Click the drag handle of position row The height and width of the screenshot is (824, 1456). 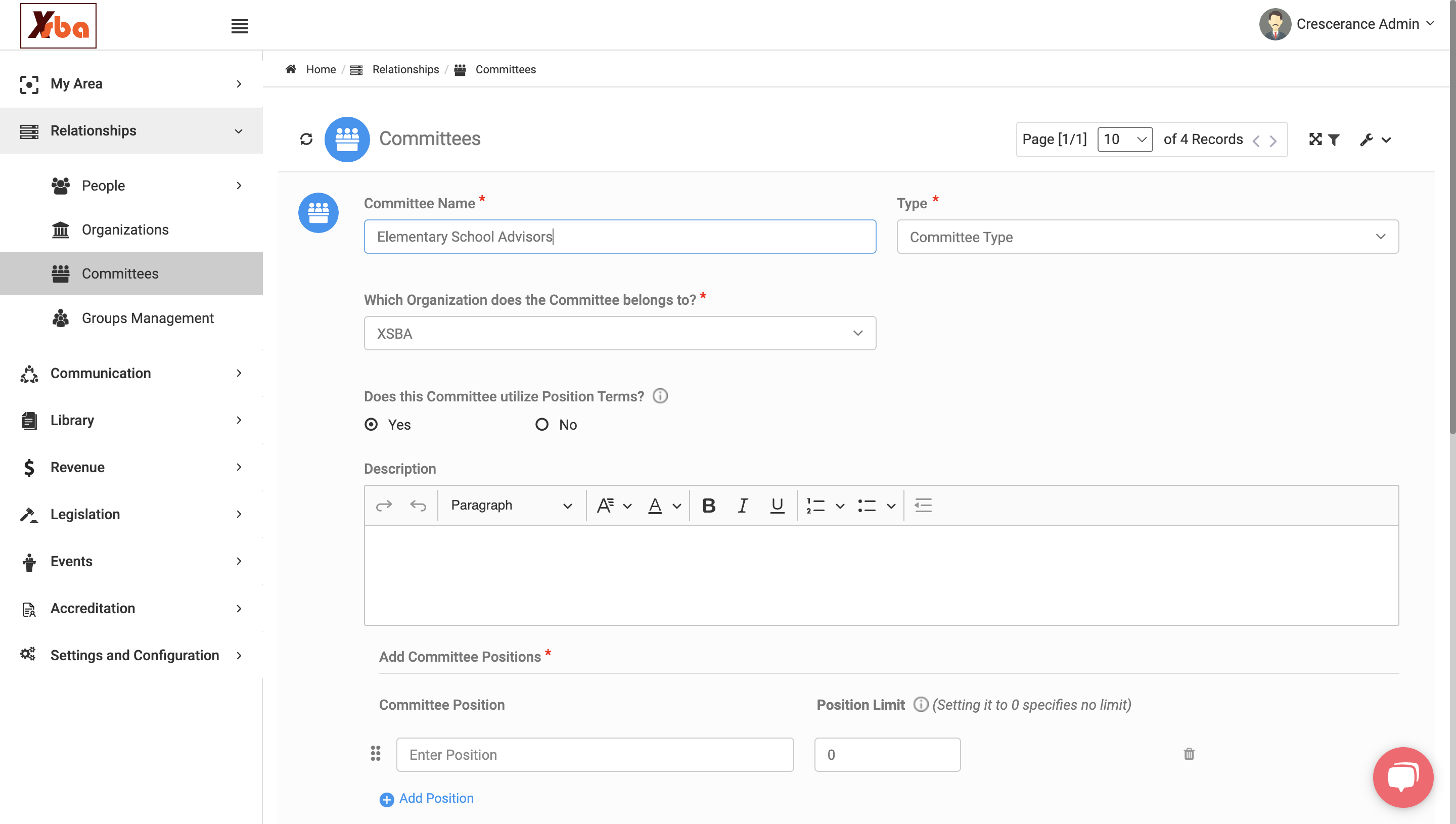tap(375, 754)
